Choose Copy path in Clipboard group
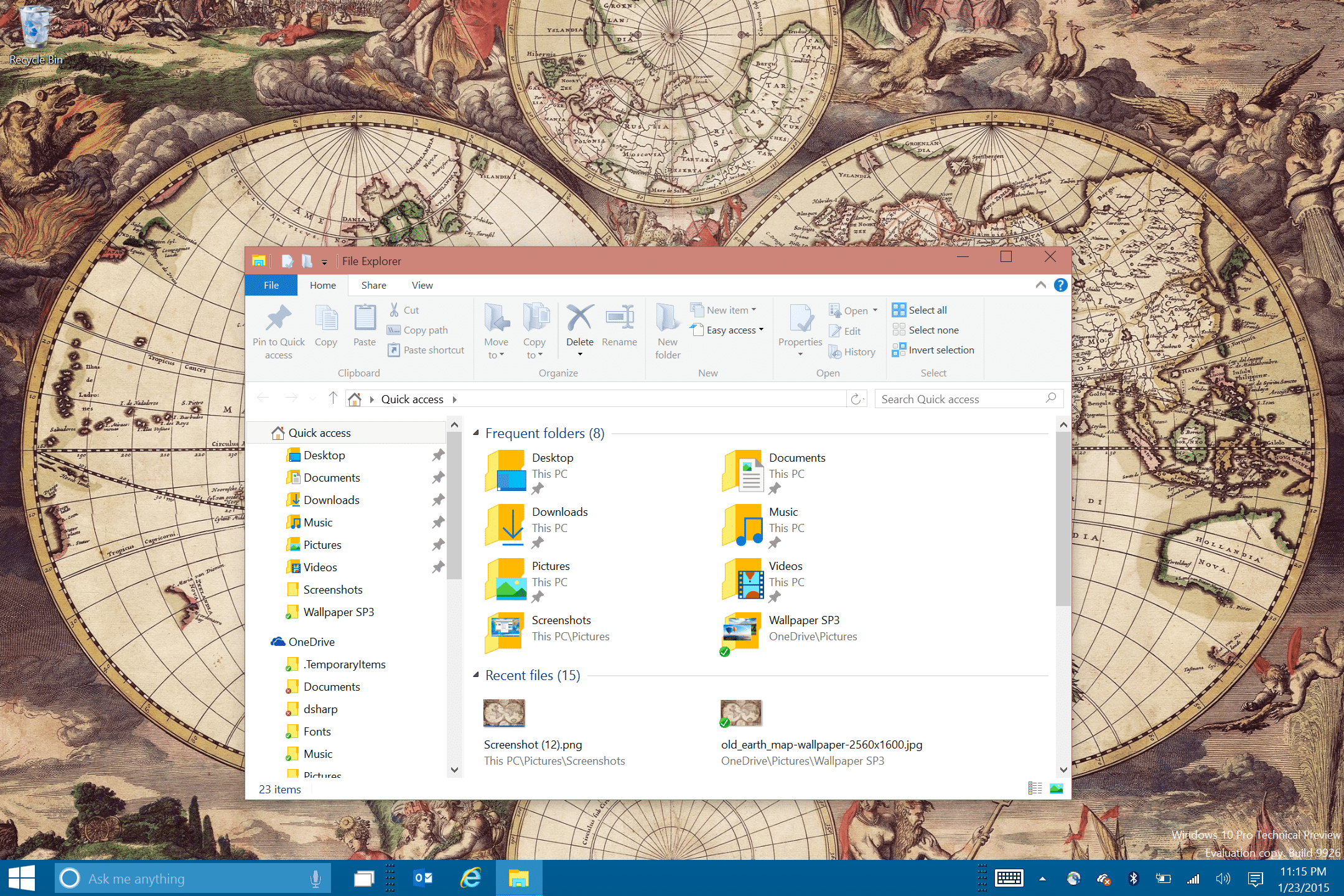The width and height of the screenshot is (1344, 896). (x=418, y=330)
